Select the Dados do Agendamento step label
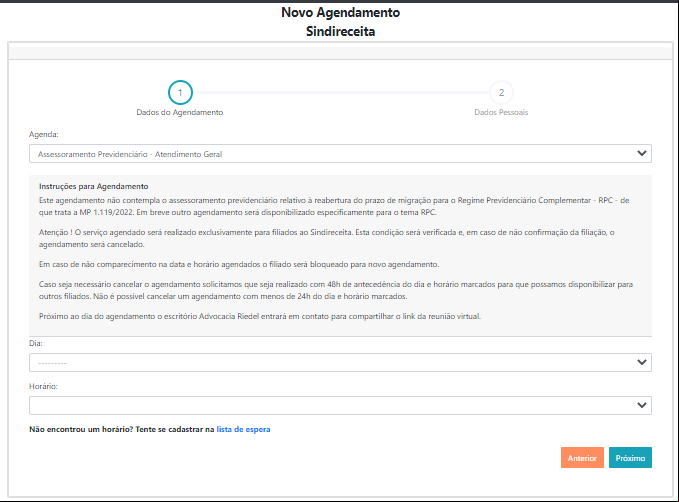This screenshot has height=502, width=679. coord(180,112)
